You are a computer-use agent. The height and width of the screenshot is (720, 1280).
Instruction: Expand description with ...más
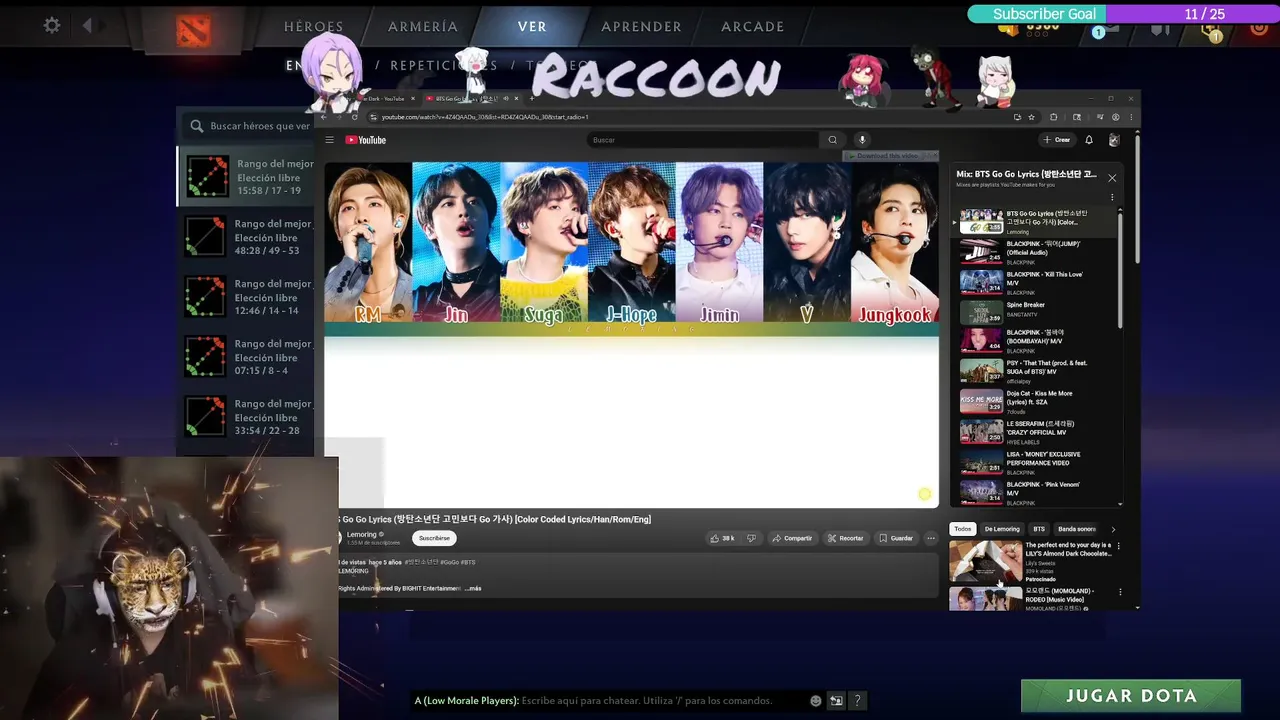click(x=473, y=588)
